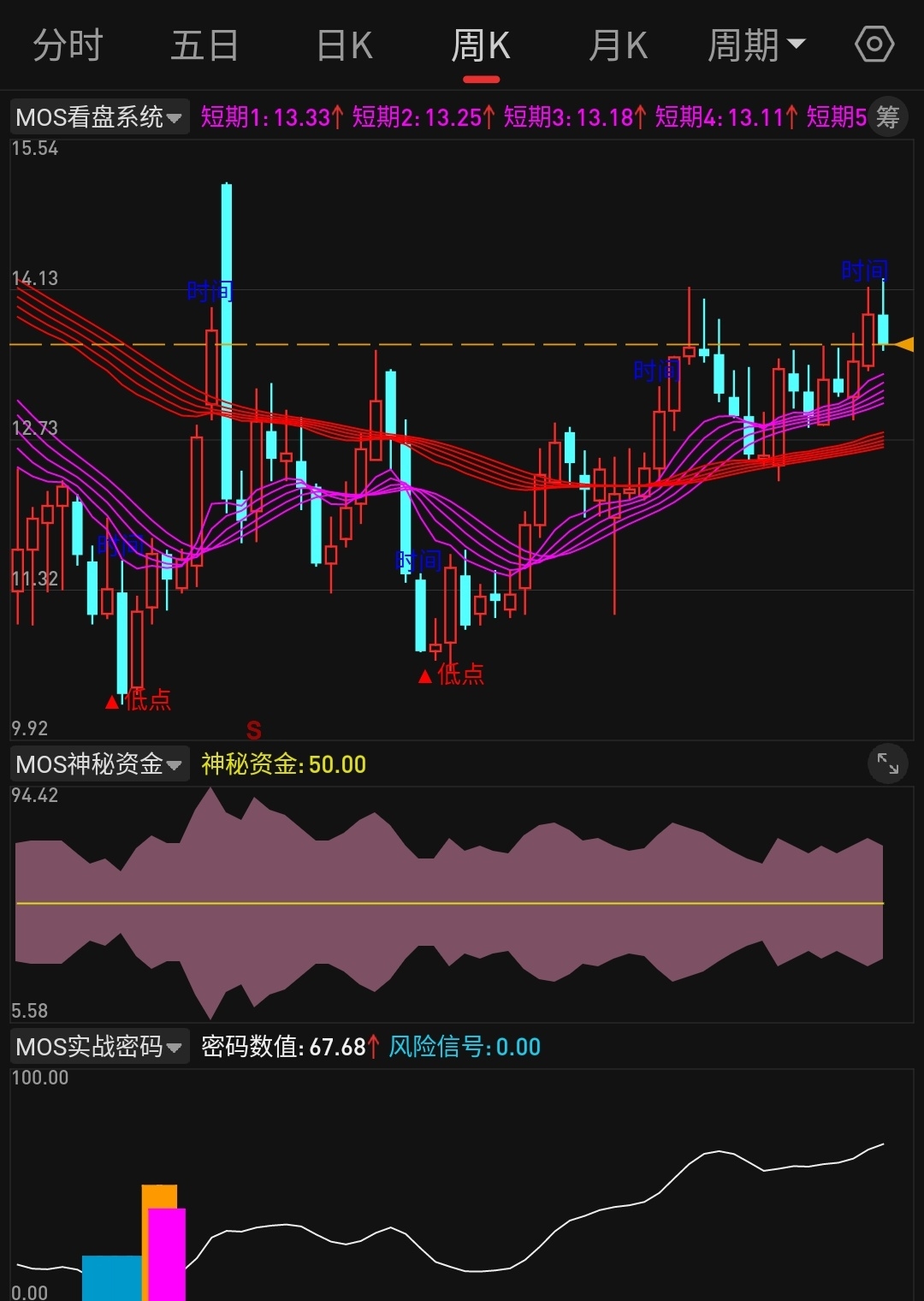
Task: Tap the 94.42 axis label in 神秘资金 panel
Action: click(34, 796)
